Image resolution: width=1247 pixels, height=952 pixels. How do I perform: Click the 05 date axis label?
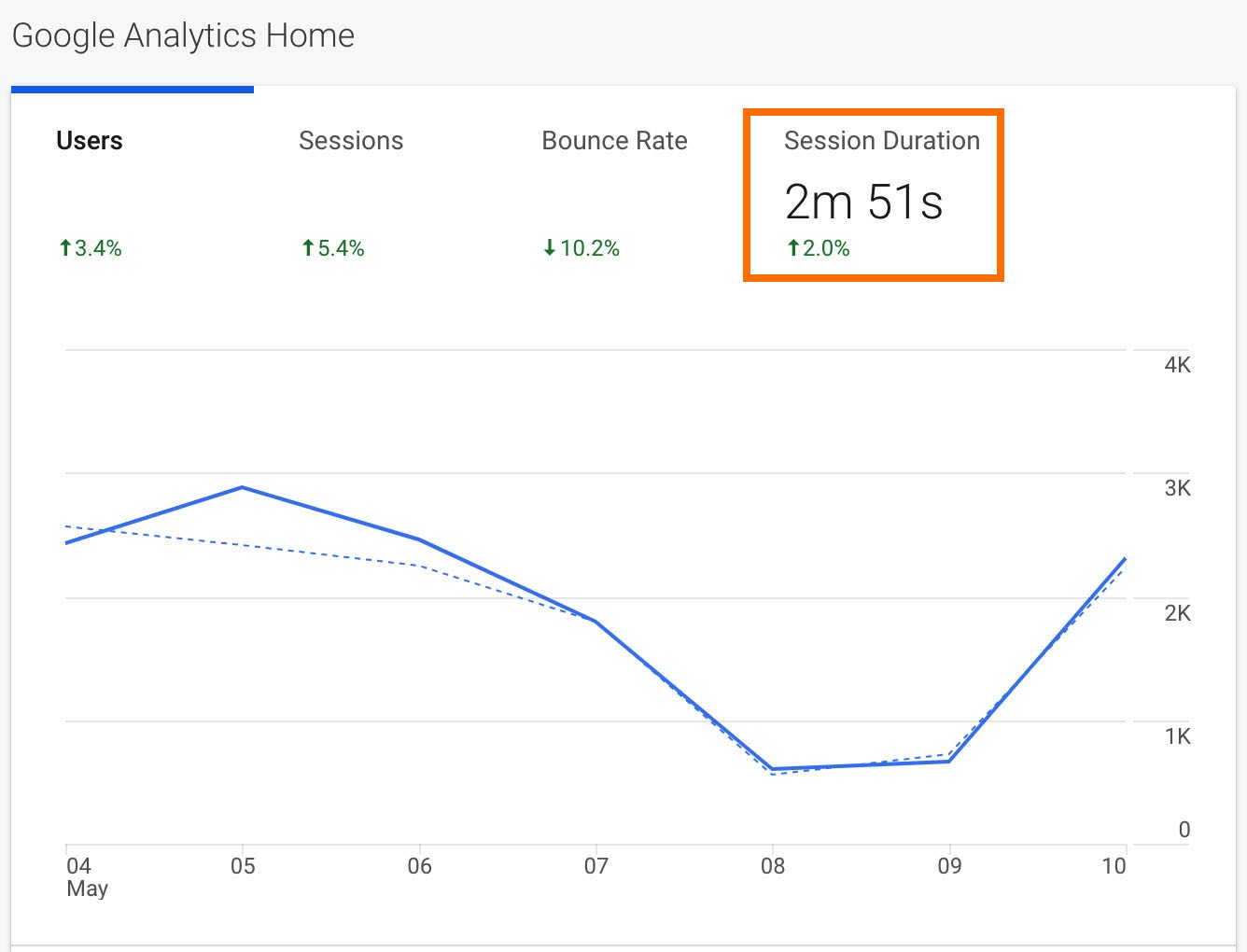point(243,866)
